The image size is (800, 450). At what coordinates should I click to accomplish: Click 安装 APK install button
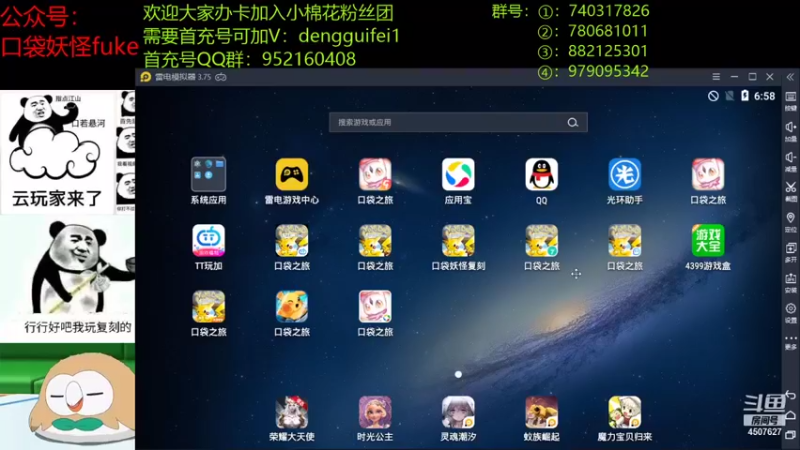(790, 283)
